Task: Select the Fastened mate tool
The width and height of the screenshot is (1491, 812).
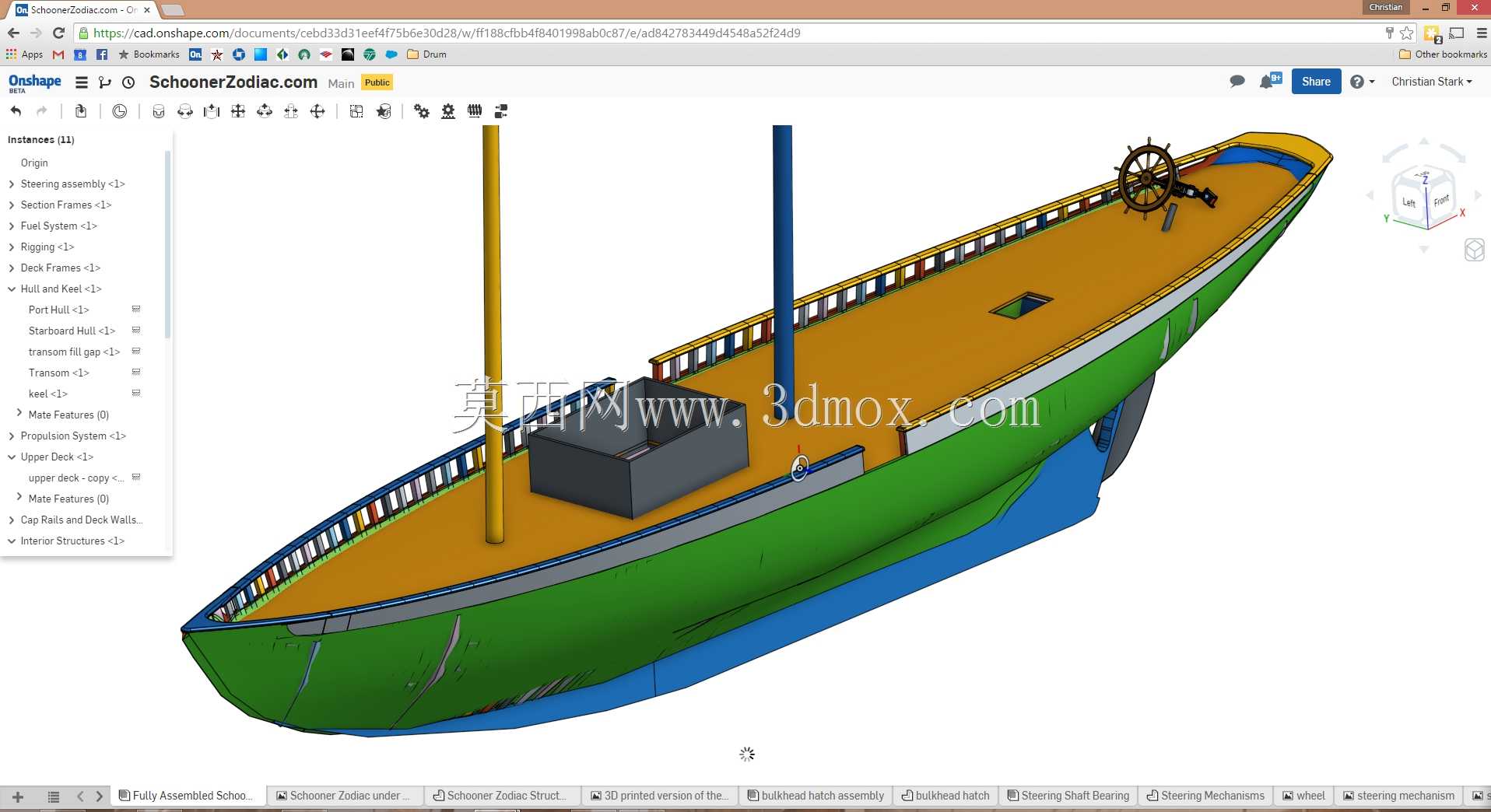Action: [x=159, y=111]
